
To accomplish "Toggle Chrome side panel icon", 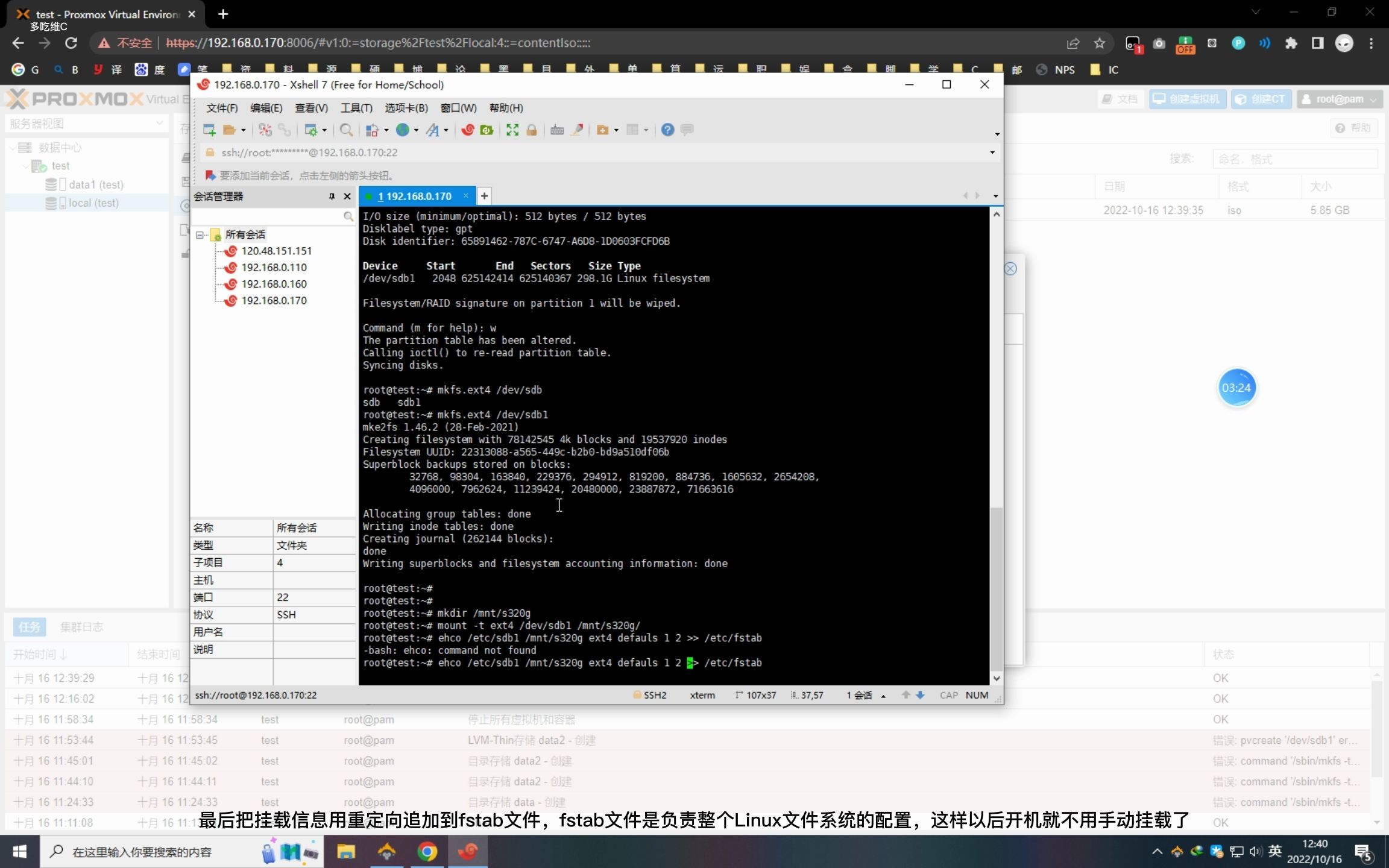I will coord(1317,43).
